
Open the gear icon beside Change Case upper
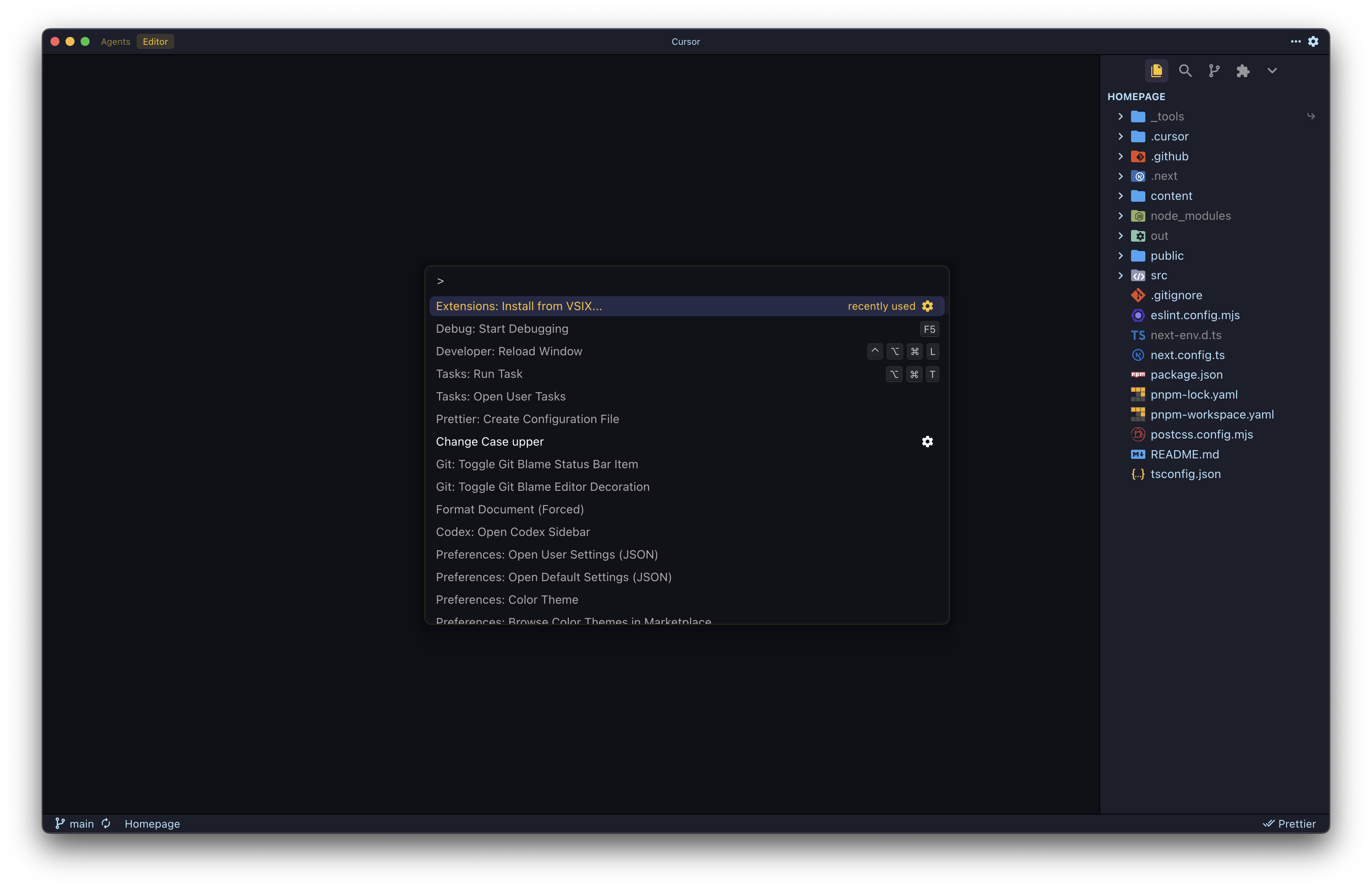coord(926,441)
